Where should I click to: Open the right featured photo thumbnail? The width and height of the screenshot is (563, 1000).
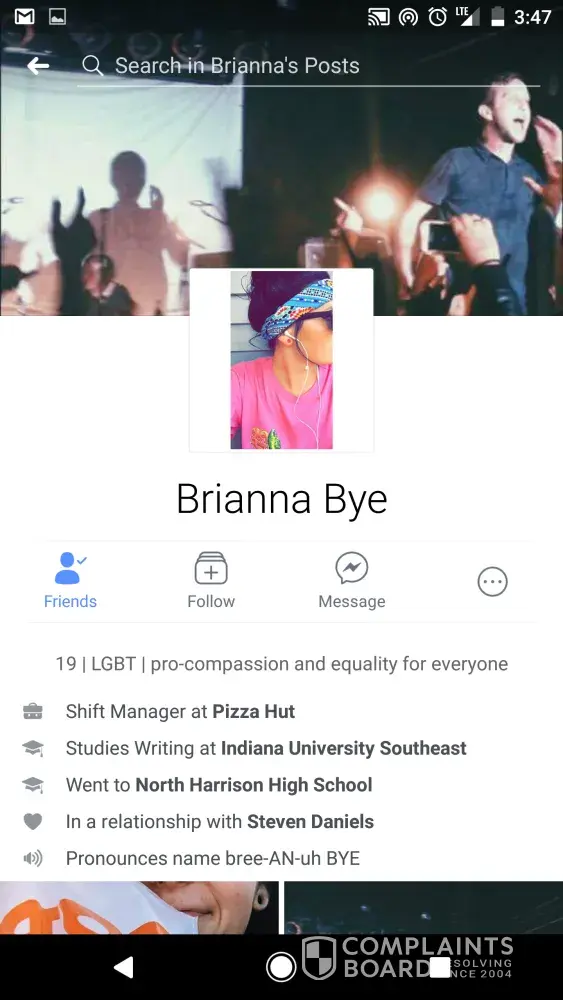click(x=423, y=908)
